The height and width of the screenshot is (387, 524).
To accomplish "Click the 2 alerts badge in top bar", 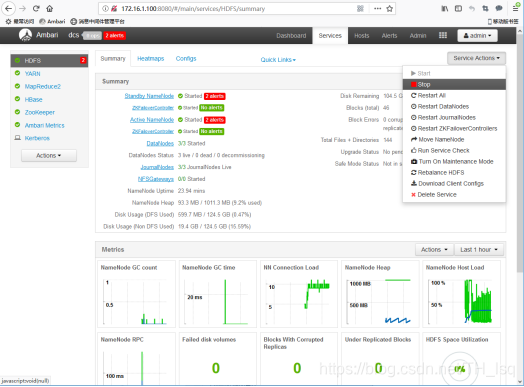I will 115,35.
